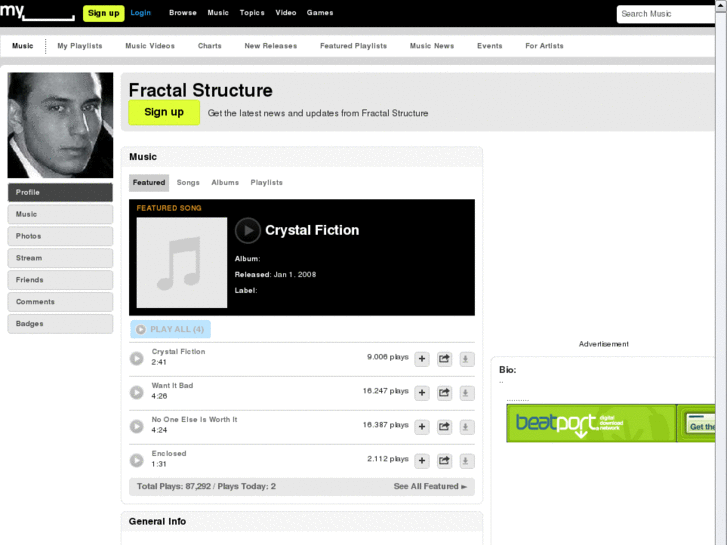Switch to the Albums tab
727x545 pixels.
(x=225, y=183)
